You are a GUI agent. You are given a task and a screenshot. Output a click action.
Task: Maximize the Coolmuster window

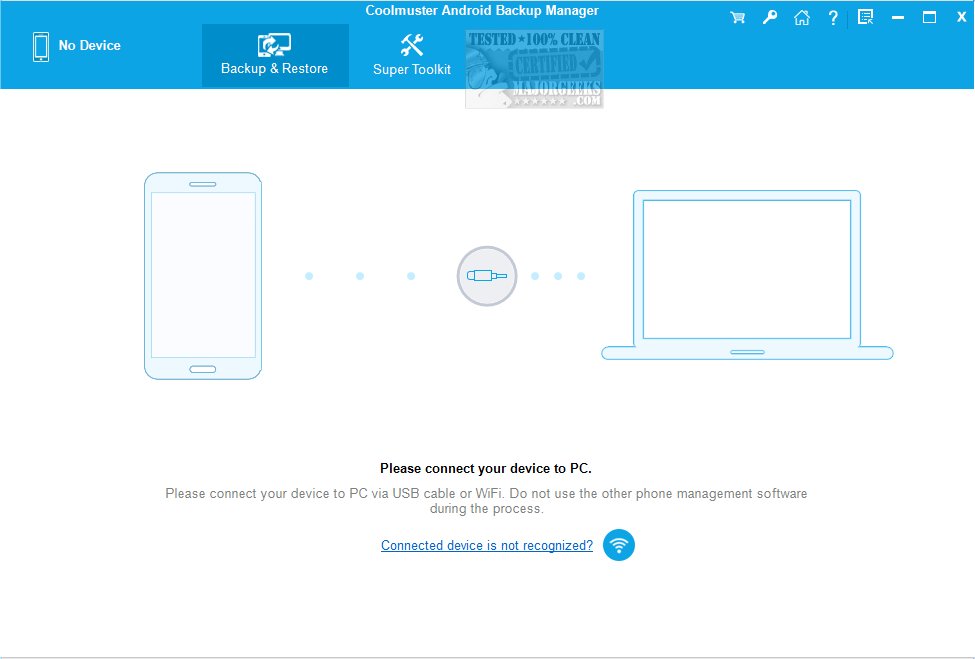[x=929, y=17]
